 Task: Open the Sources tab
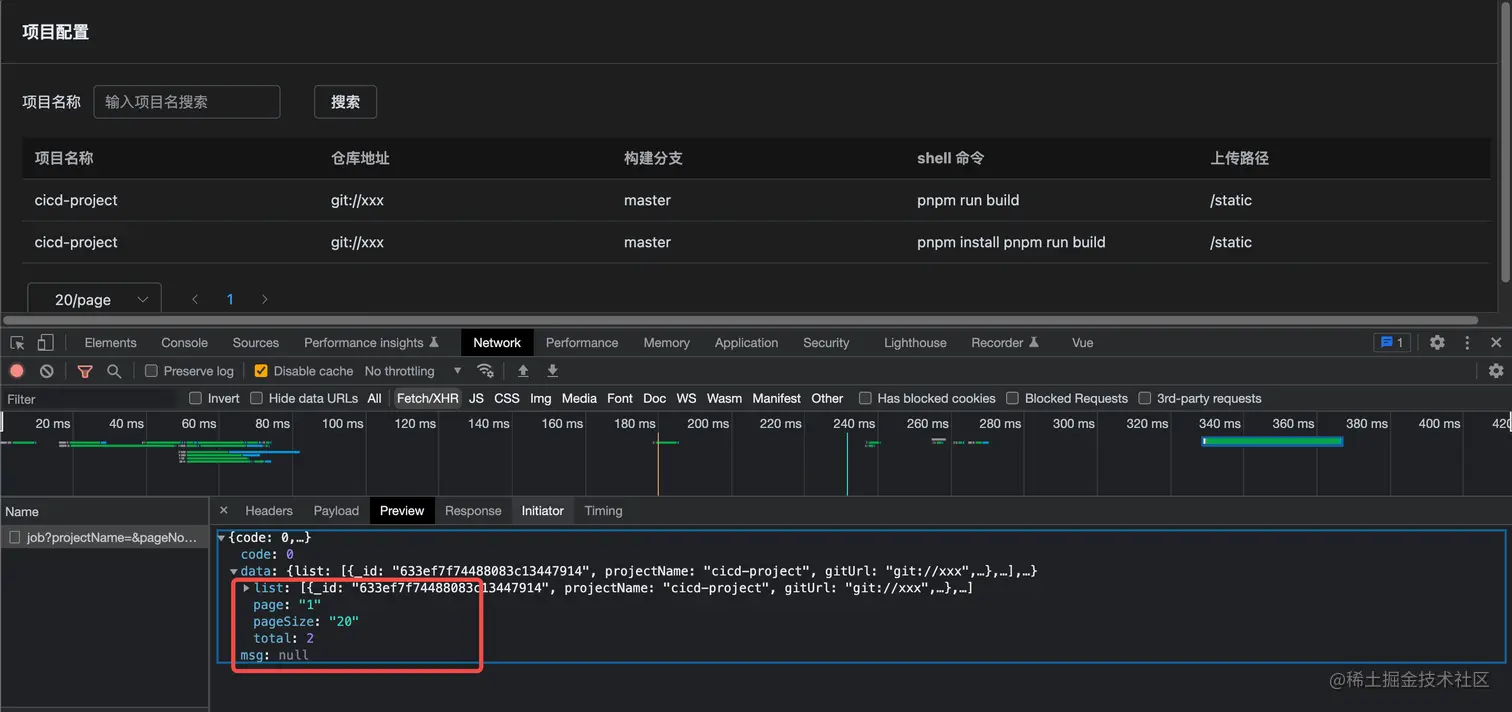pos(256,342)
